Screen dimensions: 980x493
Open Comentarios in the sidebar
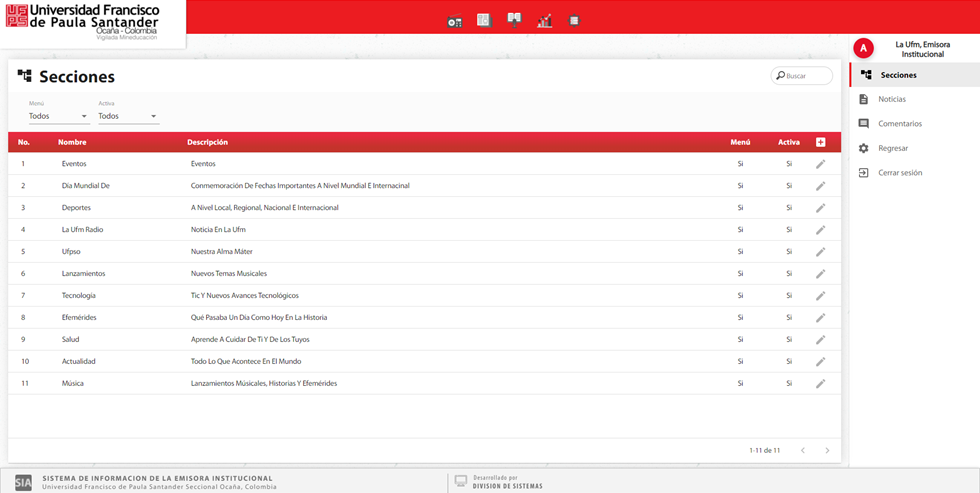point(899,124)
